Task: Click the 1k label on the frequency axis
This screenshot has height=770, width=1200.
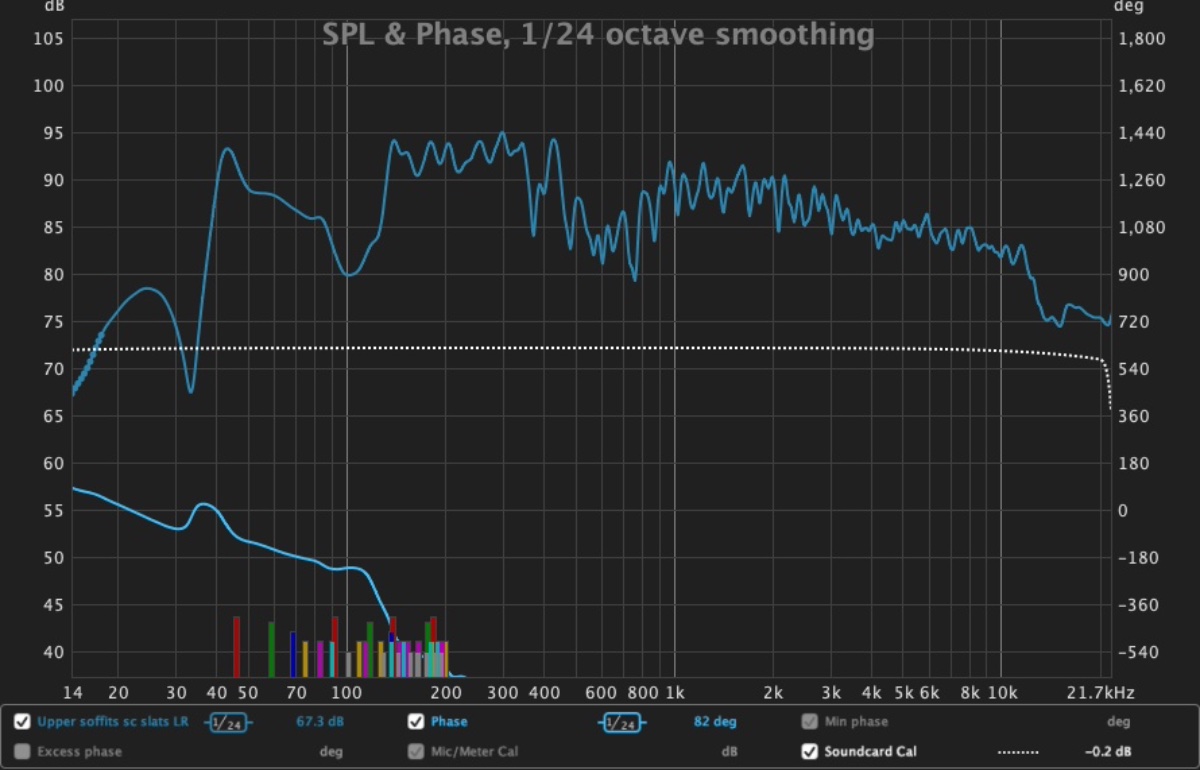Action: (674, 693)
